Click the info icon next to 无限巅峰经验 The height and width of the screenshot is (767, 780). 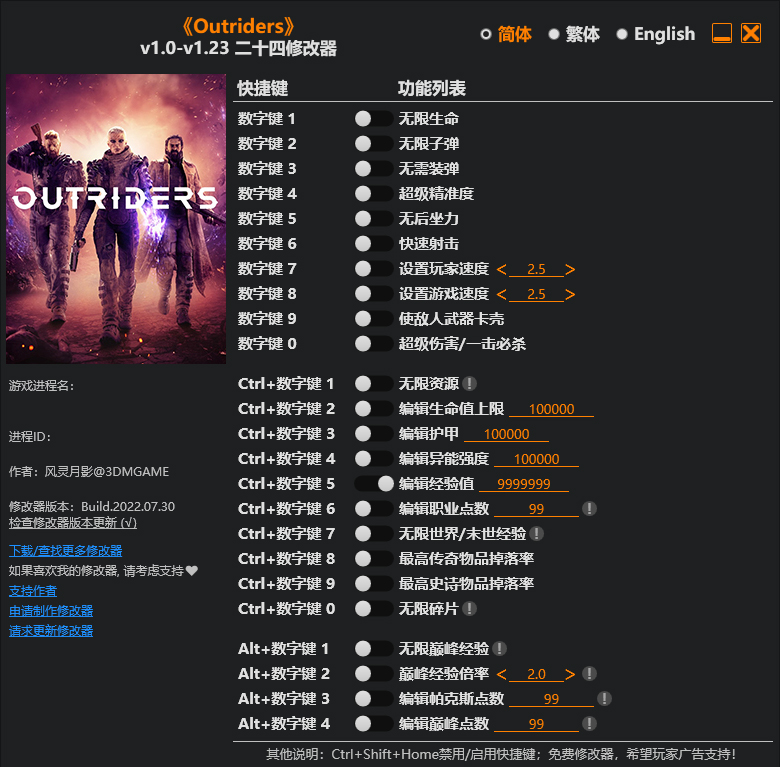click(499, 648)
